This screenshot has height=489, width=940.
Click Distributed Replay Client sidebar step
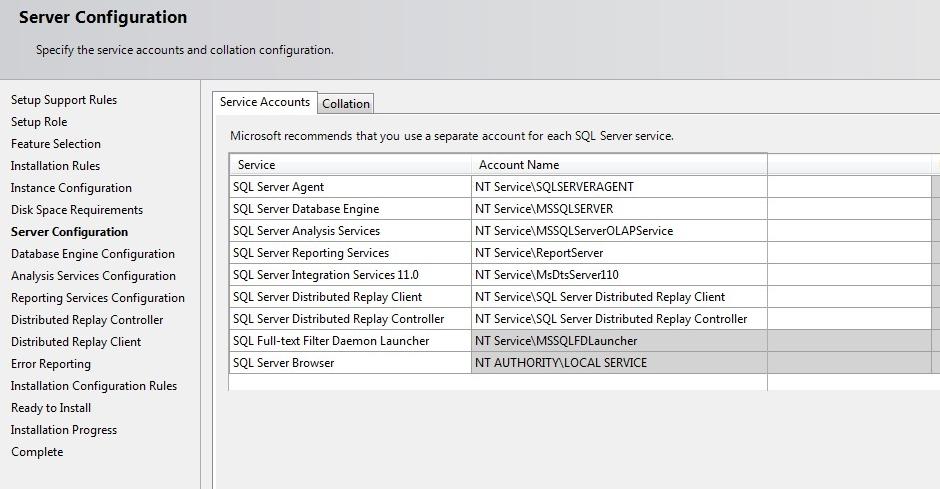(76, 342)
